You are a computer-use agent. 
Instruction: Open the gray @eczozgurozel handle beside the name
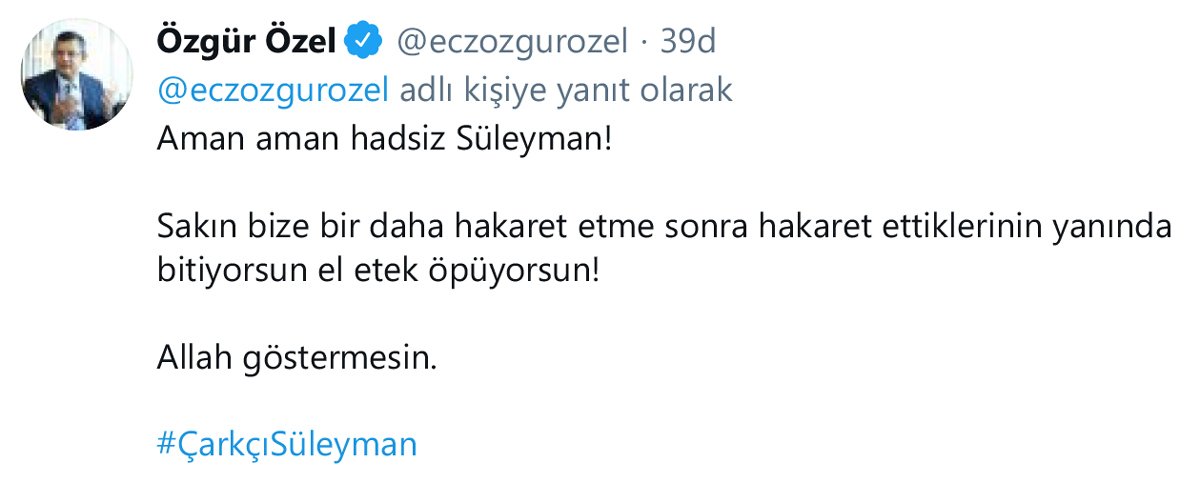click(512, 42)
